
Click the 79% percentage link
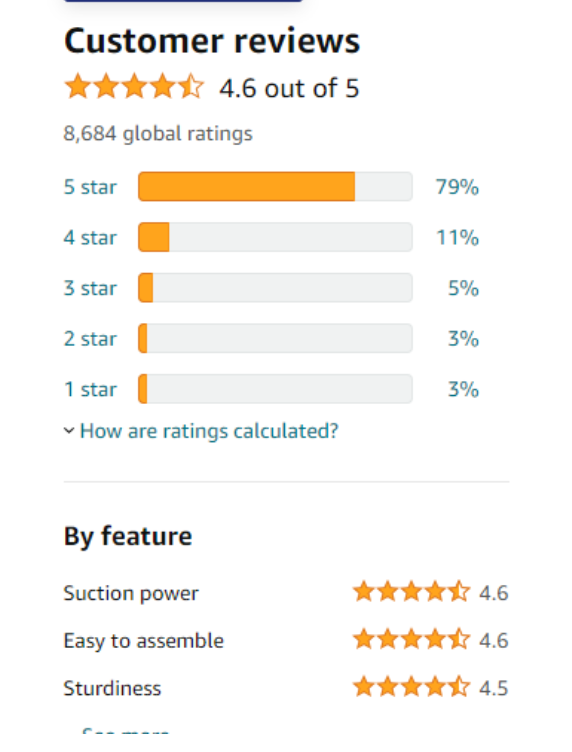point(457,187)
